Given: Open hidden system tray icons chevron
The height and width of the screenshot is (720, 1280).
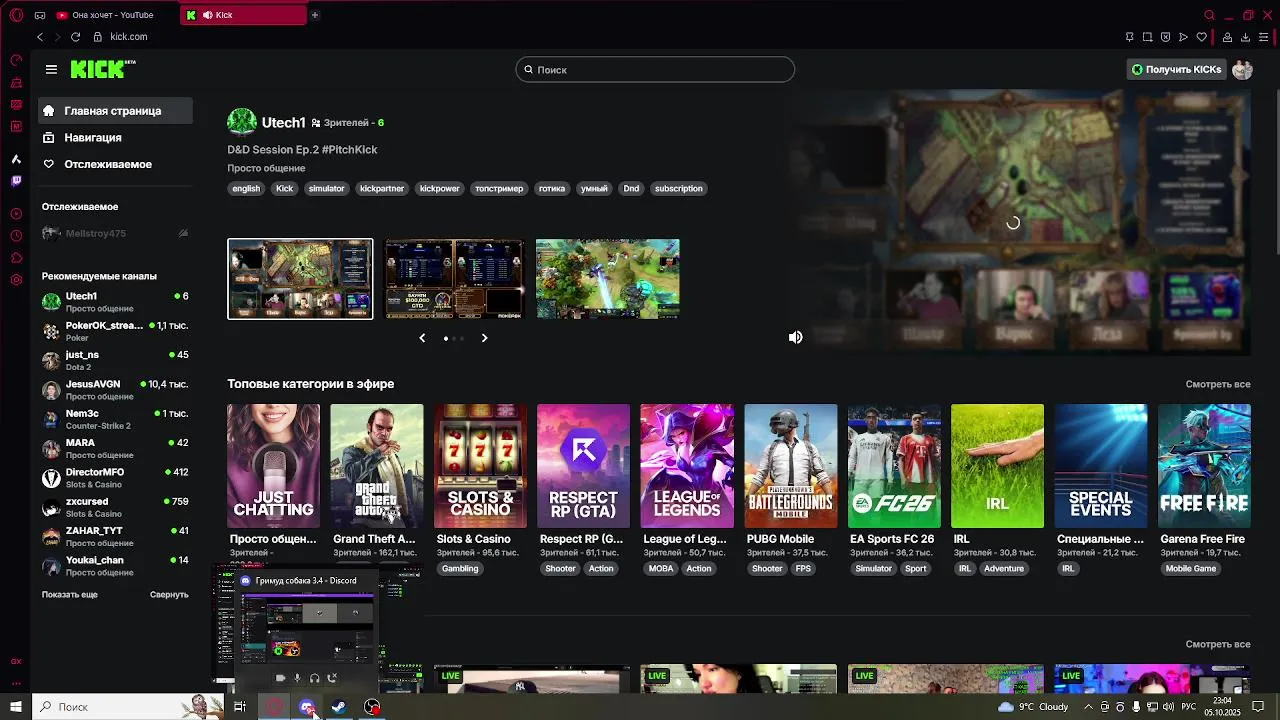Looking at the screenshot, I should (x=1088, y=707).
